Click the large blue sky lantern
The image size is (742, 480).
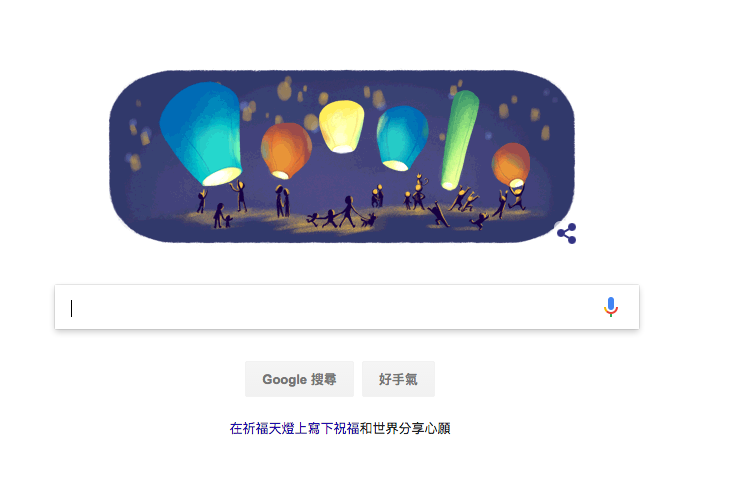tap(202, 133)
